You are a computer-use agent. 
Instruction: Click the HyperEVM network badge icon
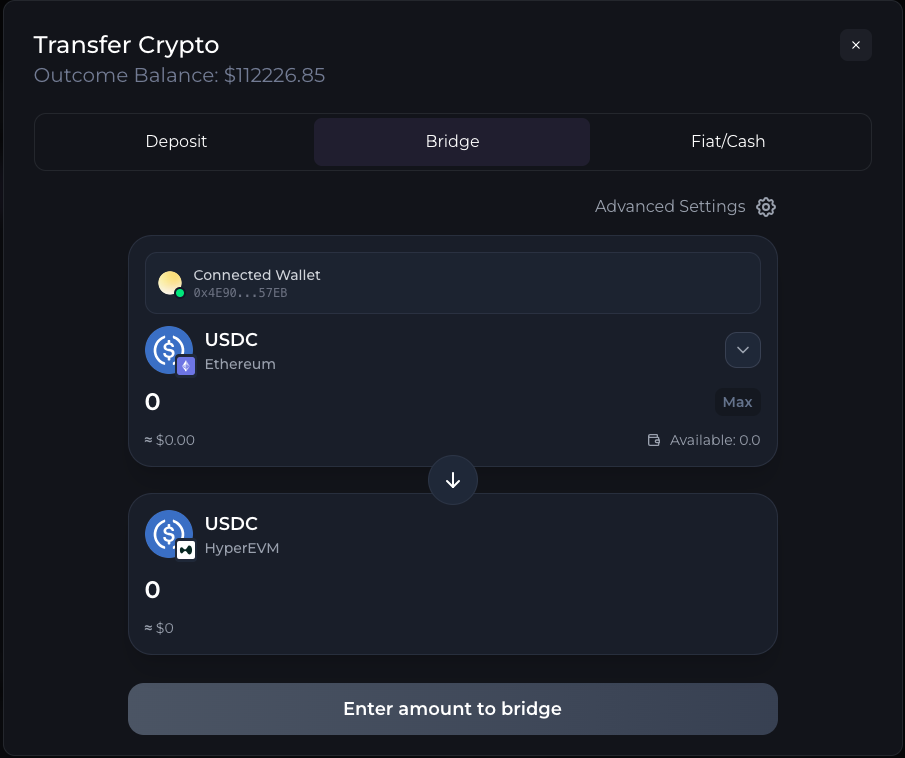tap(184, 551)
